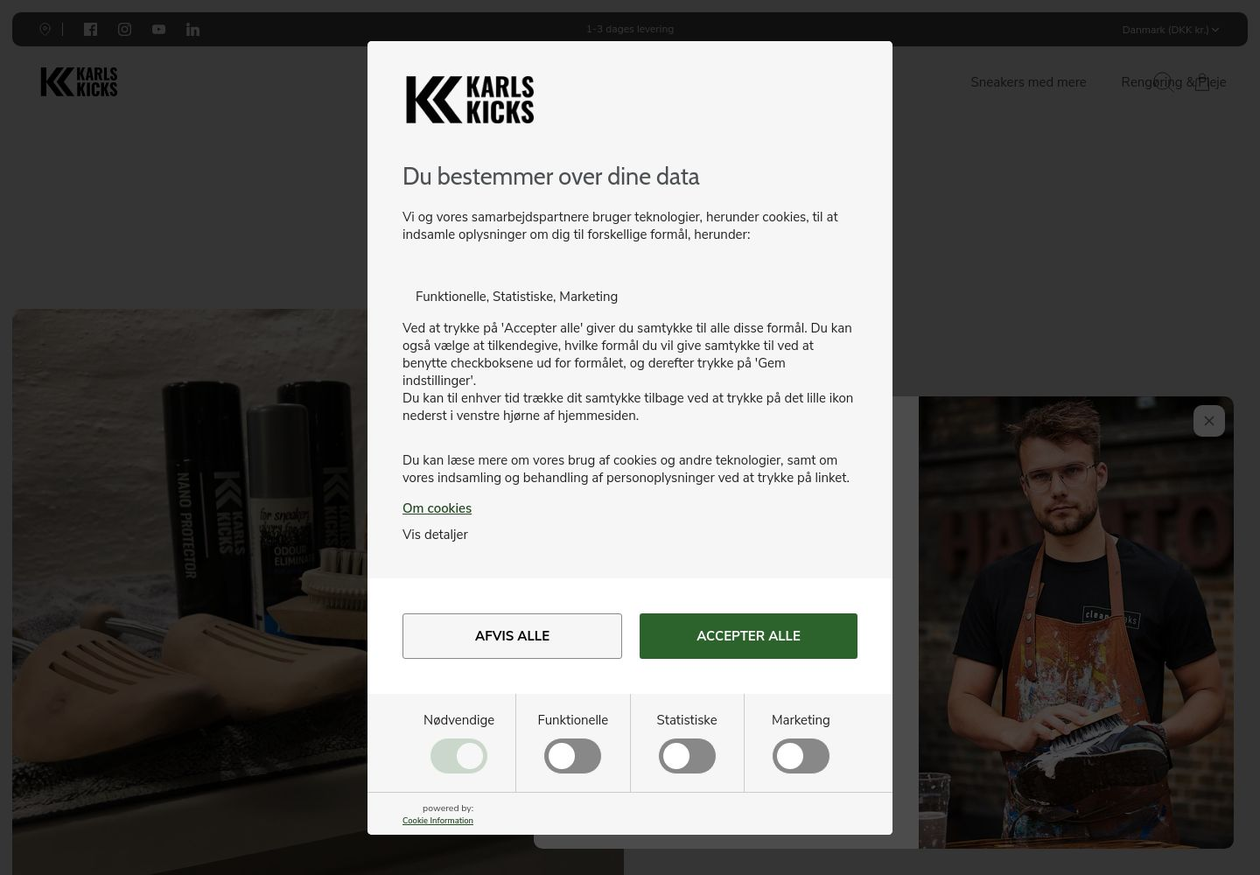
Task: Open the LinkedIn icon in top bar
Action: (193, 29)
